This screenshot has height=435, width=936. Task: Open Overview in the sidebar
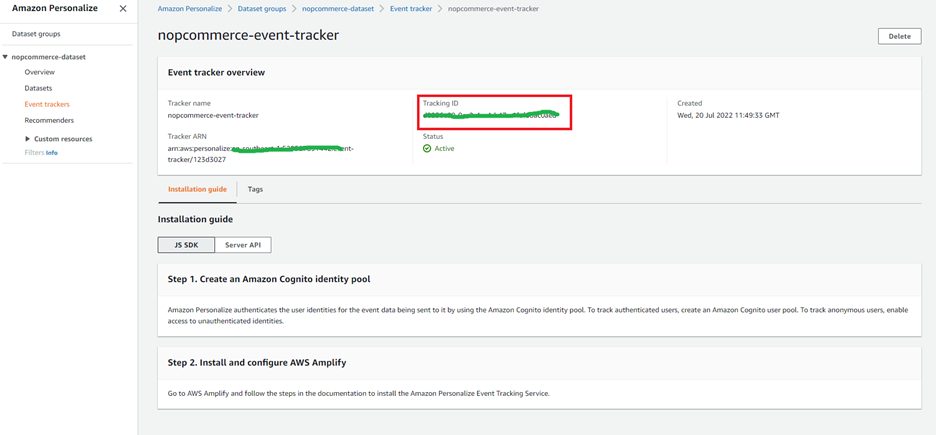coord(39,72)
